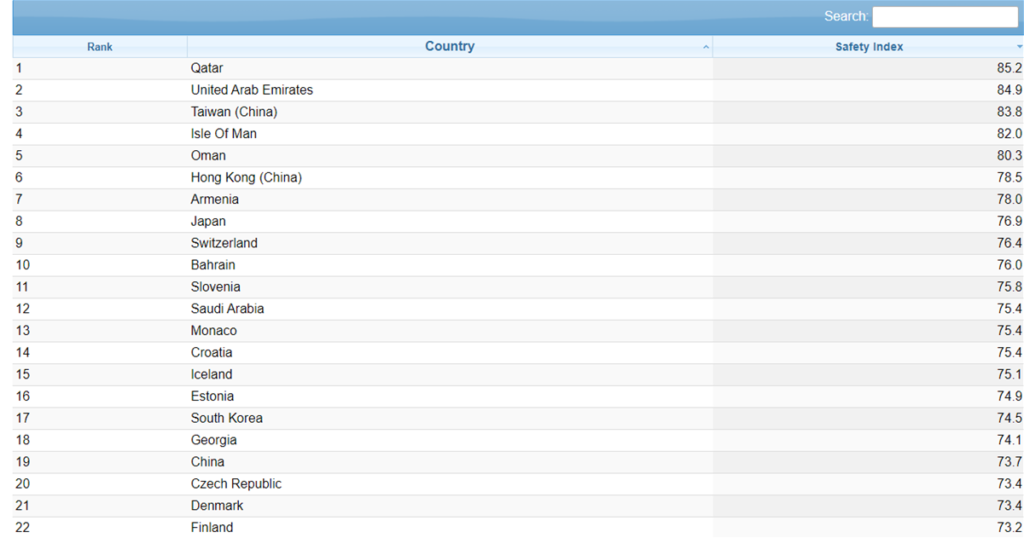Select Georgia in the table
The height and width of the screenshot is (538, 1024).
tap(214, 440)
